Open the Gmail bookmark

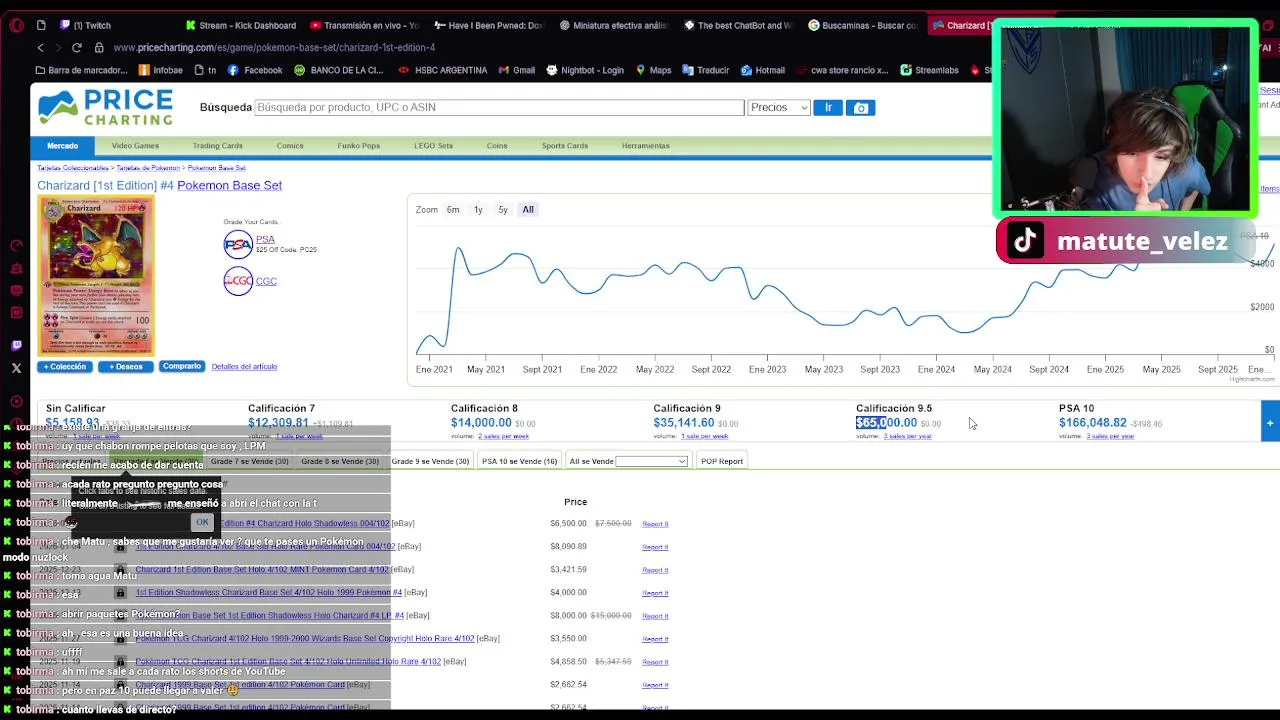pyautogui.click(x=516, y=70)
